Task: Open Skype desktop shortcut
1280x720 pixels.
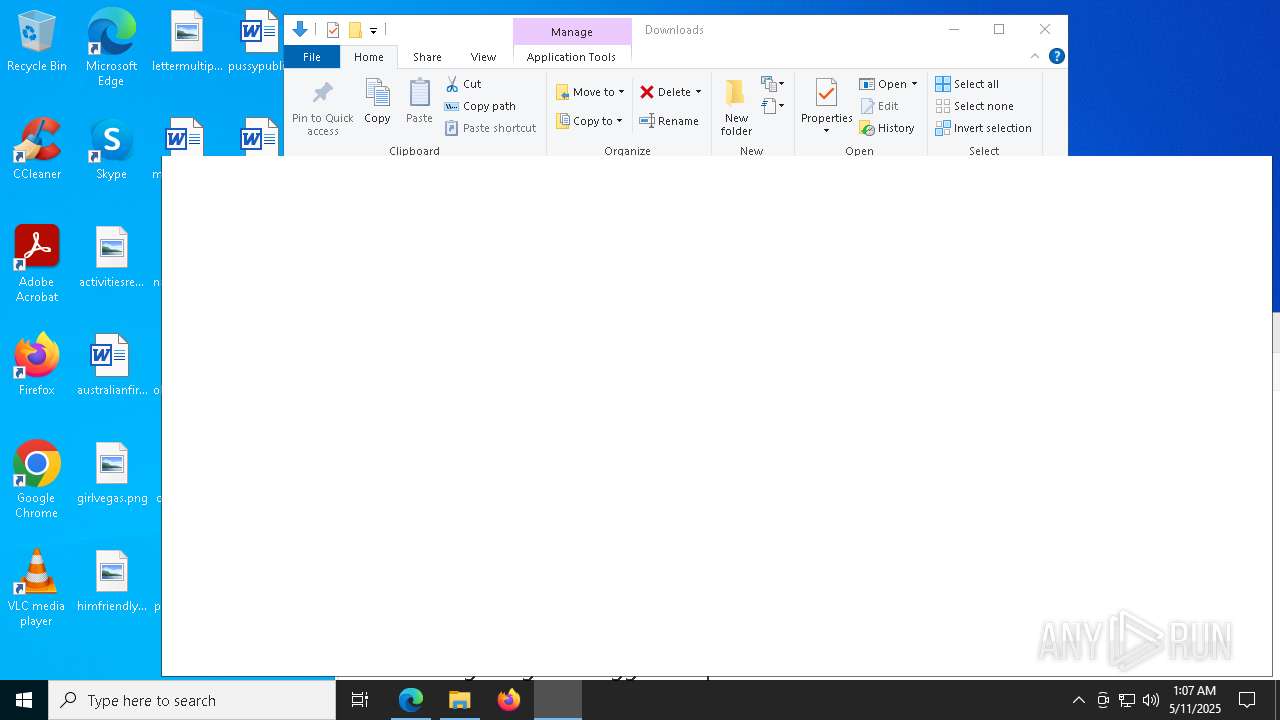Action: click(111, 149)
